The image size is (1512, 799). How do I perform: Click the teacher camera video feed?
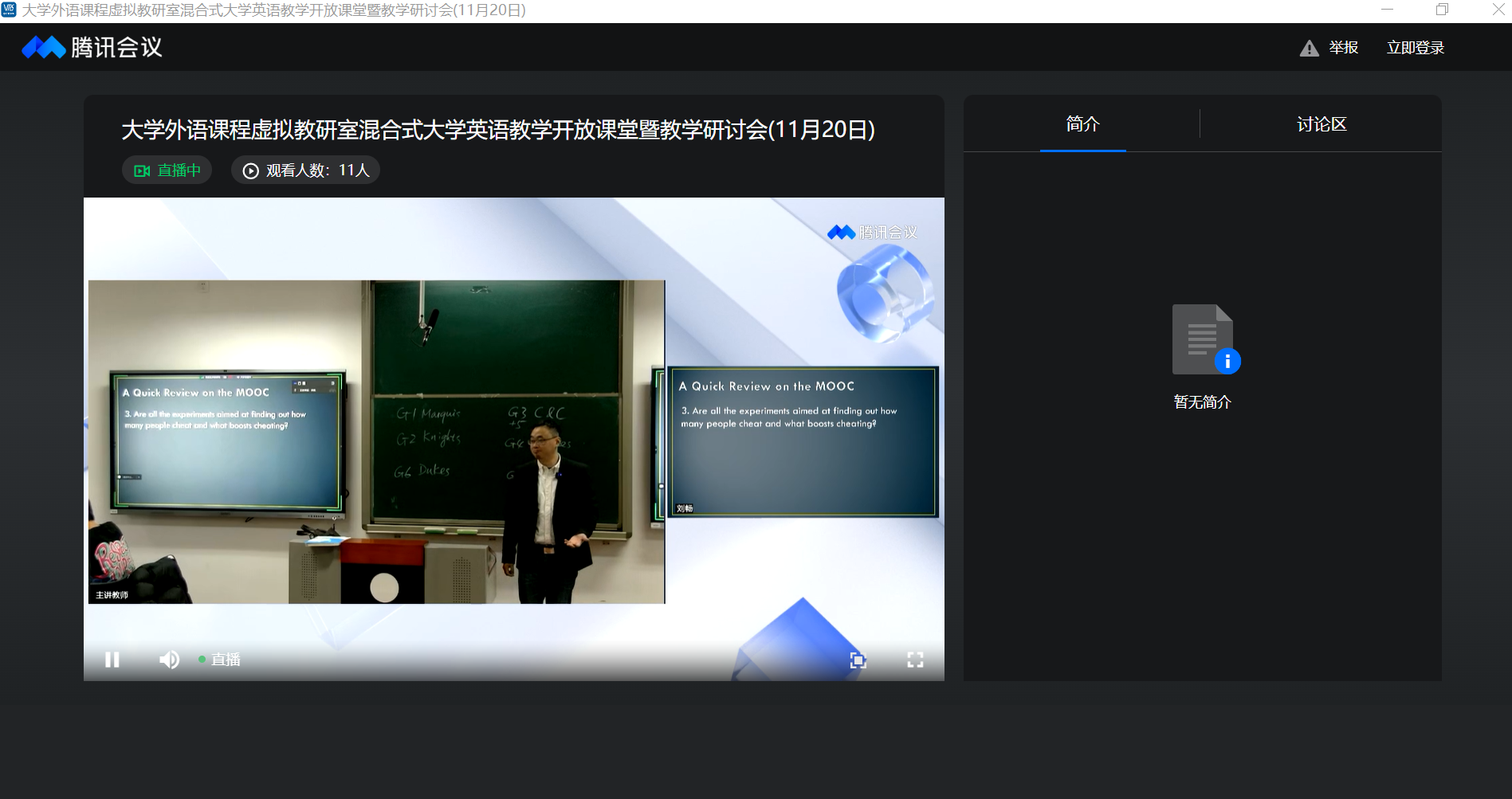click(x=376, y=442)
